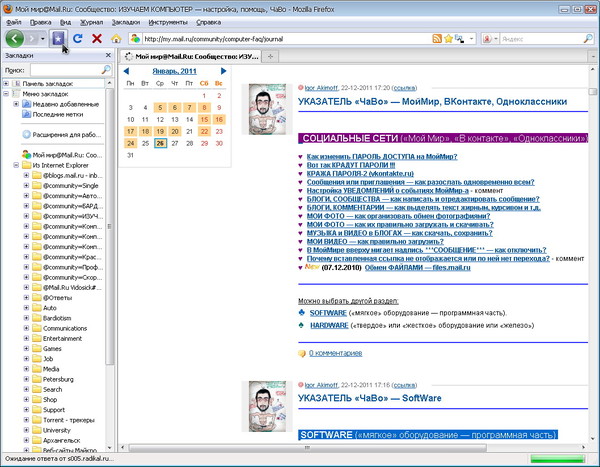Reload the page with the blue arrow

78,38
